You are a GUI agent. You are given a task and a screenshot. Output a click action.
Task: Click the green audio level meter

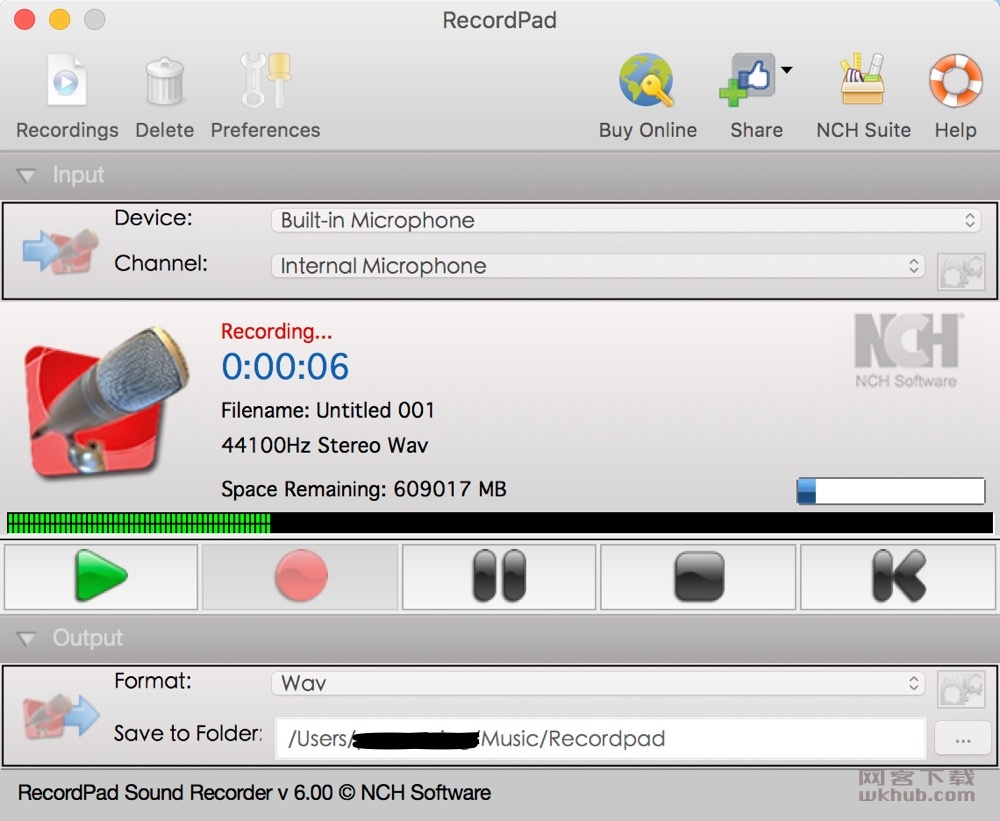(499, 522)
